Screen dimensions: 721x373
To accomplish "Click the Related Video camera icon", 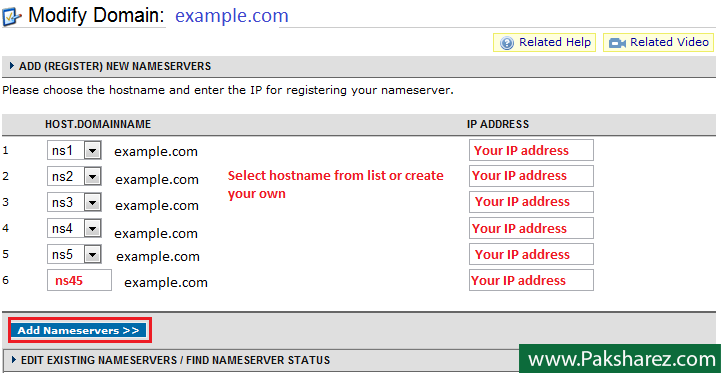I will pos(618,43).
